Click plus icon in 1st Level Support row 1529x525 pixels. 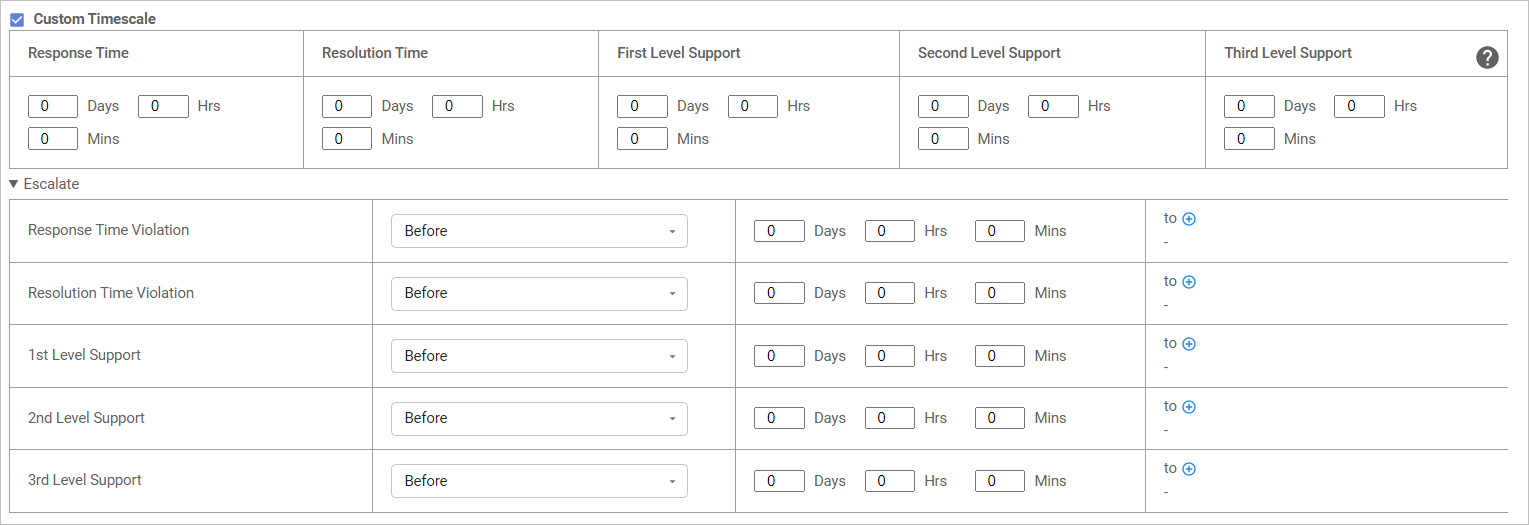[1189, 344]
